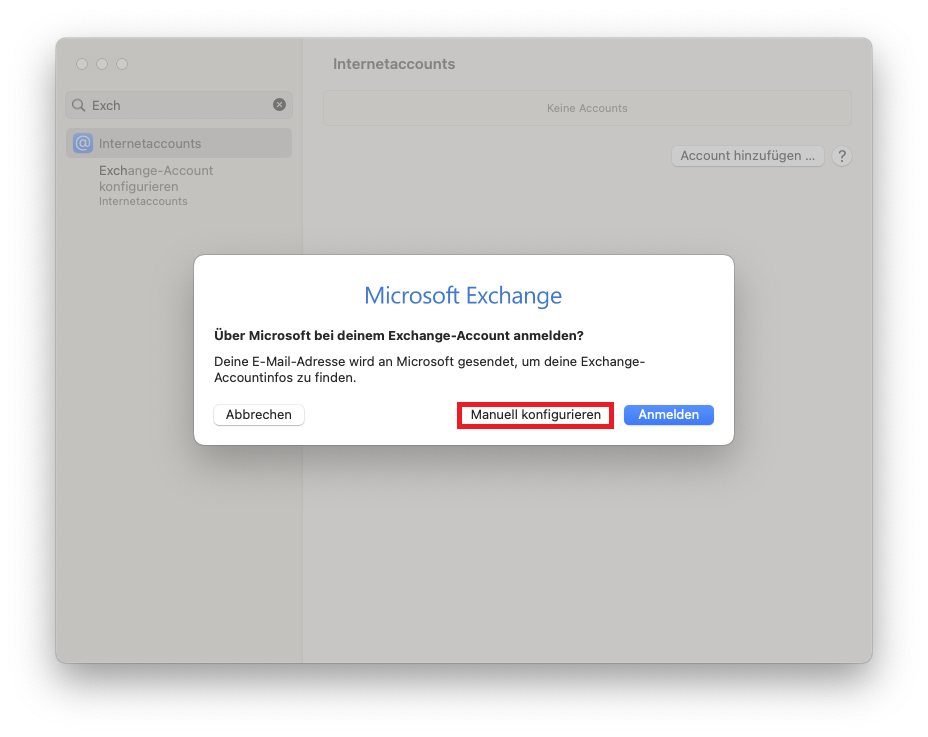Click the yellow minimize window control
The height and width of the screenshot is (737, 928).
[101, 63]
